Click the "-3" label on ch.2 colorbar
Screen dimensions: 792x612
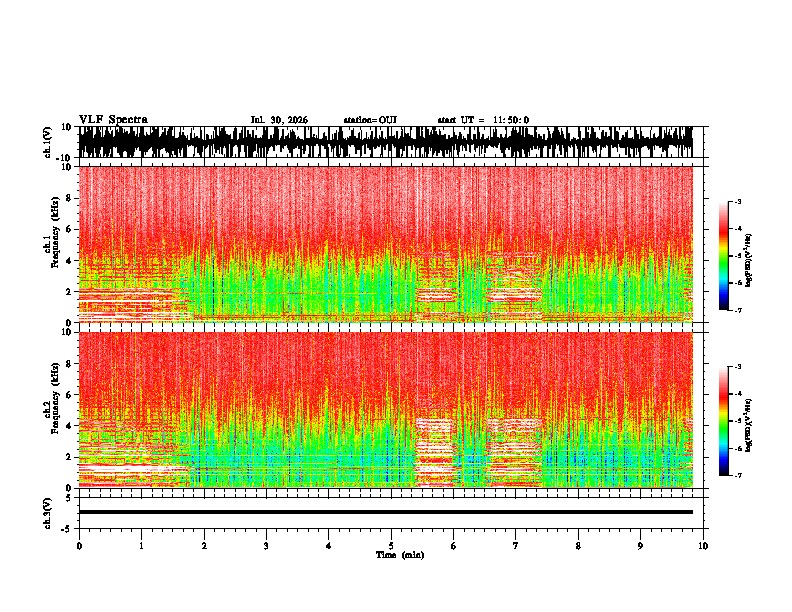click(738, 367)
